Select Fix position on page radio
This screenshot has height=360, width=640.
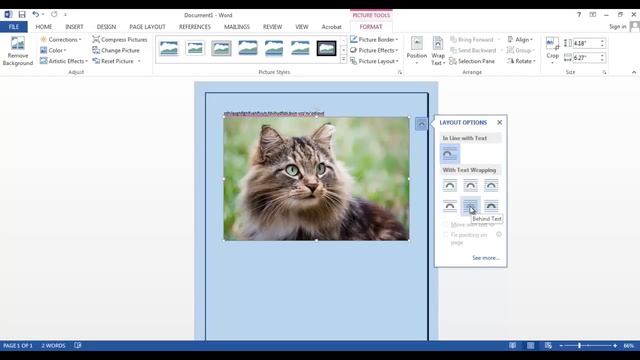click(x=446, y=235)
